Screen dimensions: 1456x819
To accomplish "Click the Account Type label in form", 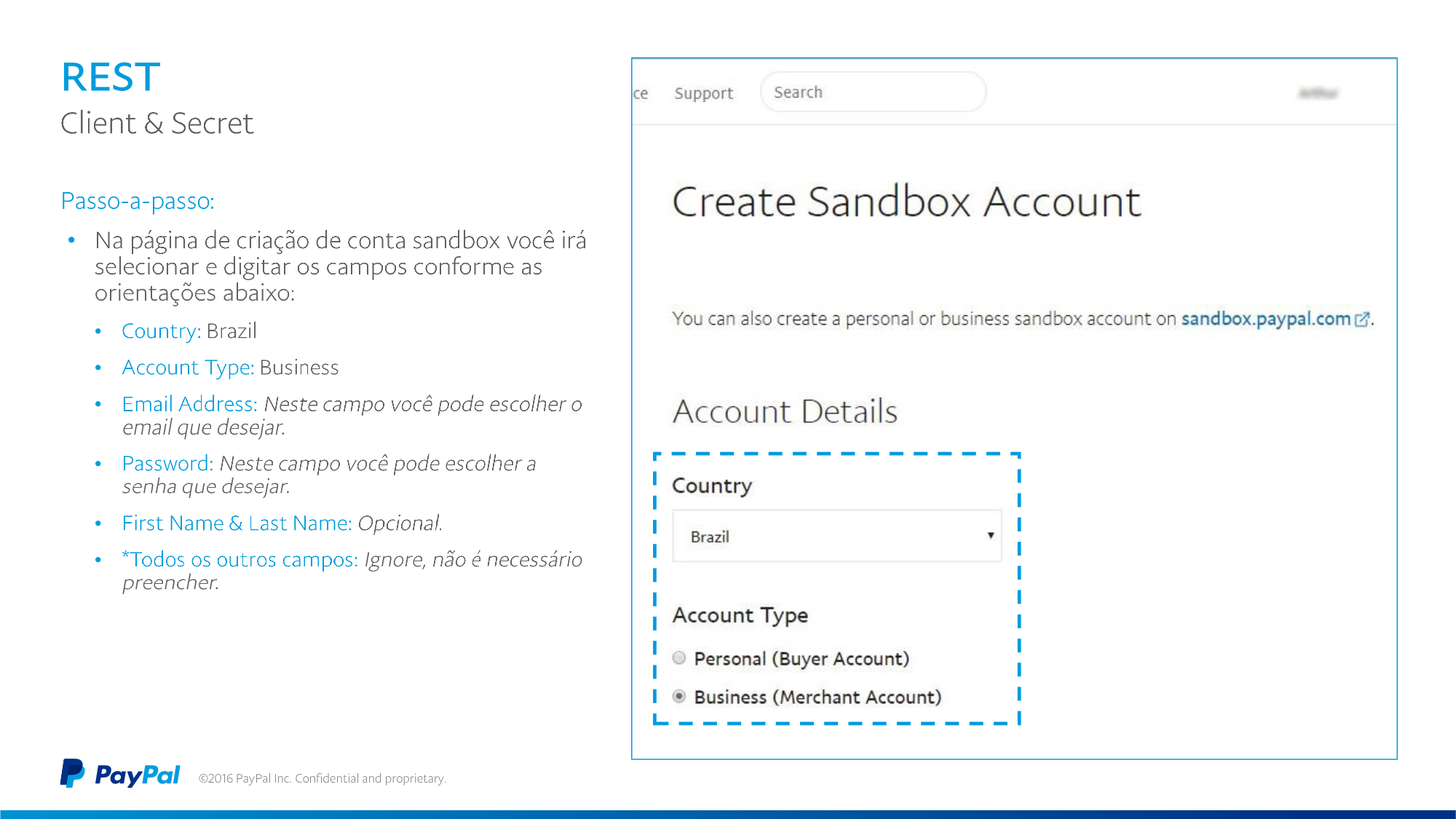I will (x=740, y=615).
